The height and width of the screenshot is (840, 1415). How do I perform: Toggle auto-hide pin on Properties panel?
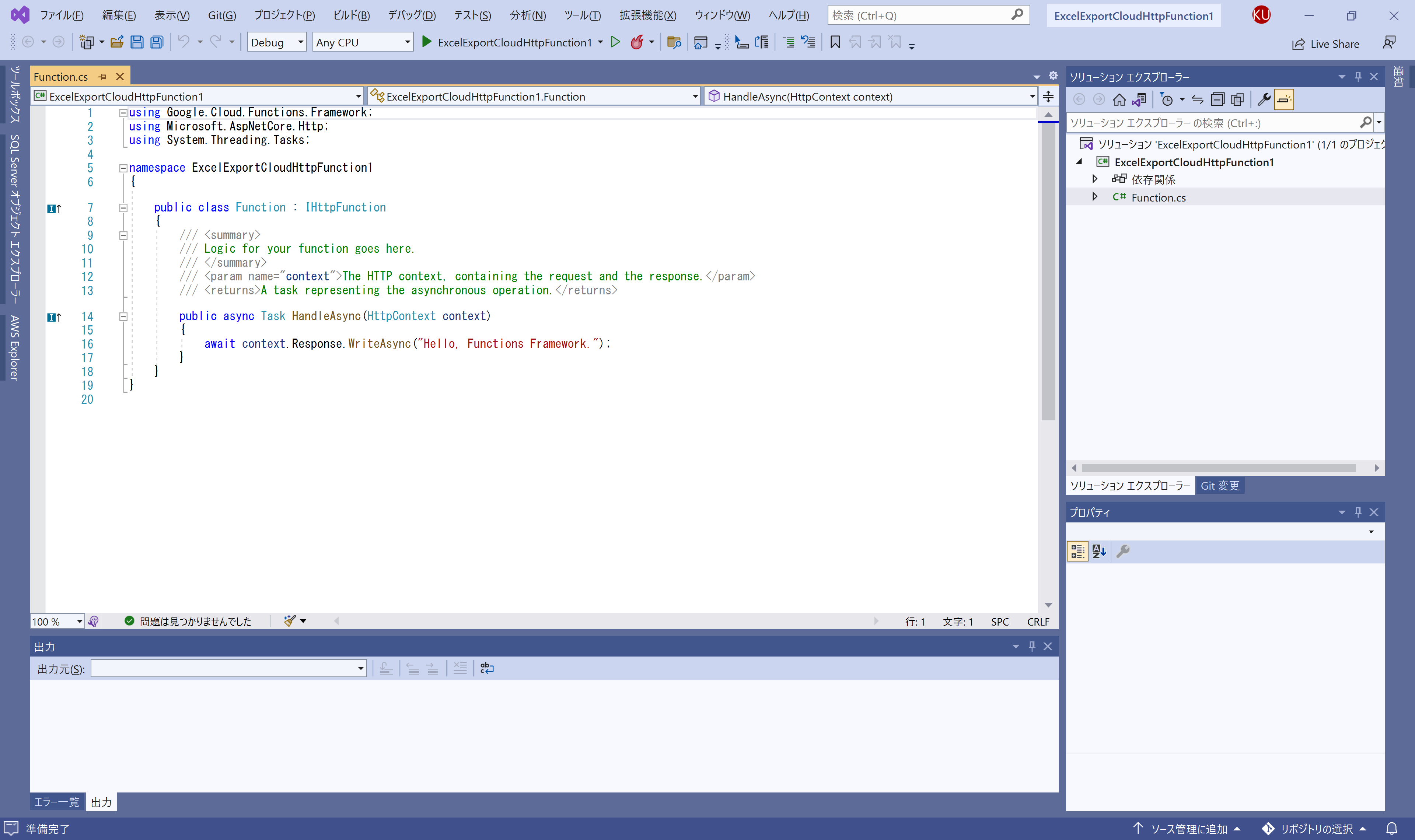[1358, 512]
